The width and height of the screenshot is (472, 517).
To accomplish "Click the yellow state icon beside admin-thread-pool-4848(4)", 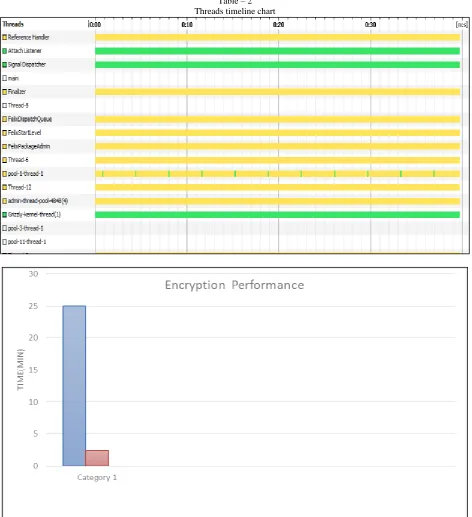I will coord(5,201).
